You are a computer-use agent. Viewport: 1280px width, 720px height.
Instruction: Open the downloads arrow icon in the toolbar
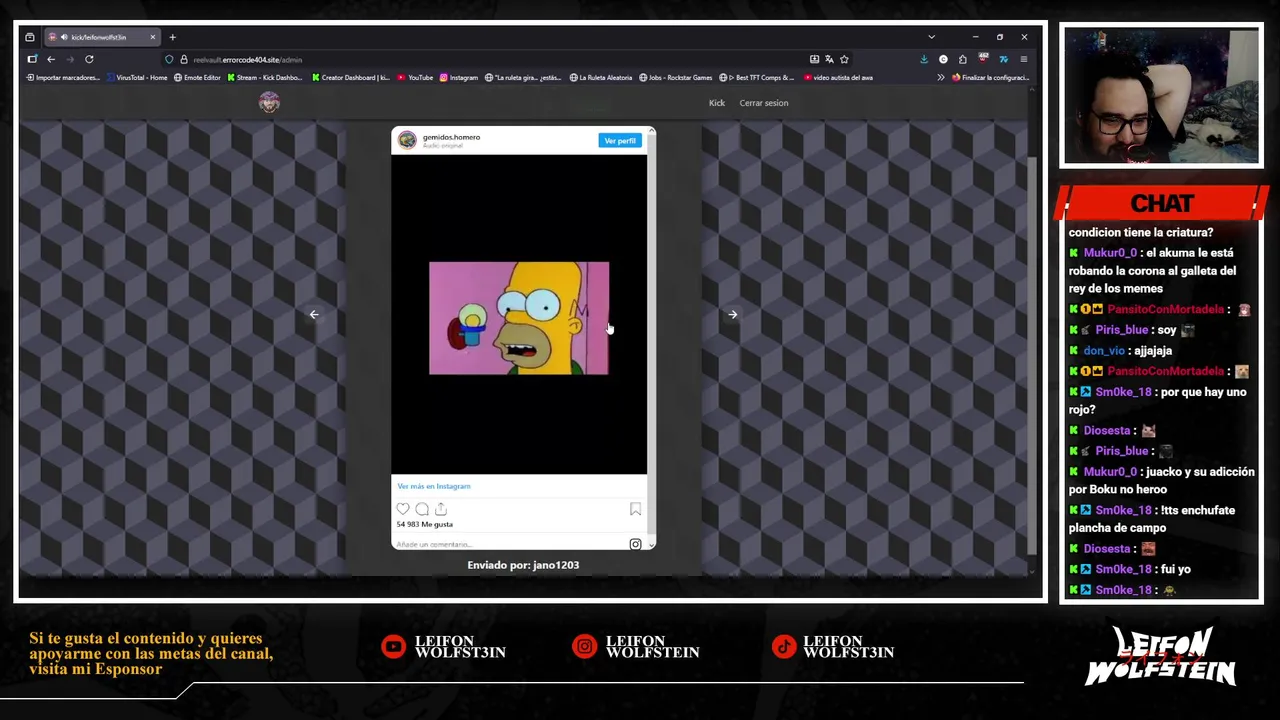pyautogui.click(x=924, y=59)
